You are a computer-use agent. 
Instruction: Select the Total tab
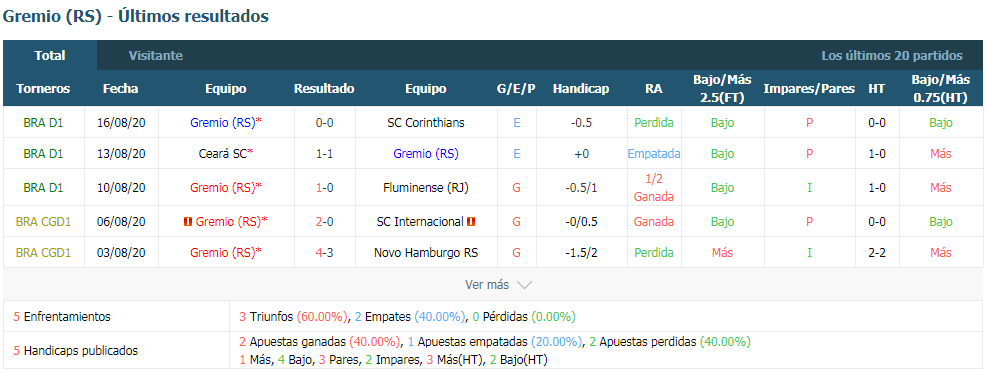point(50,55)
